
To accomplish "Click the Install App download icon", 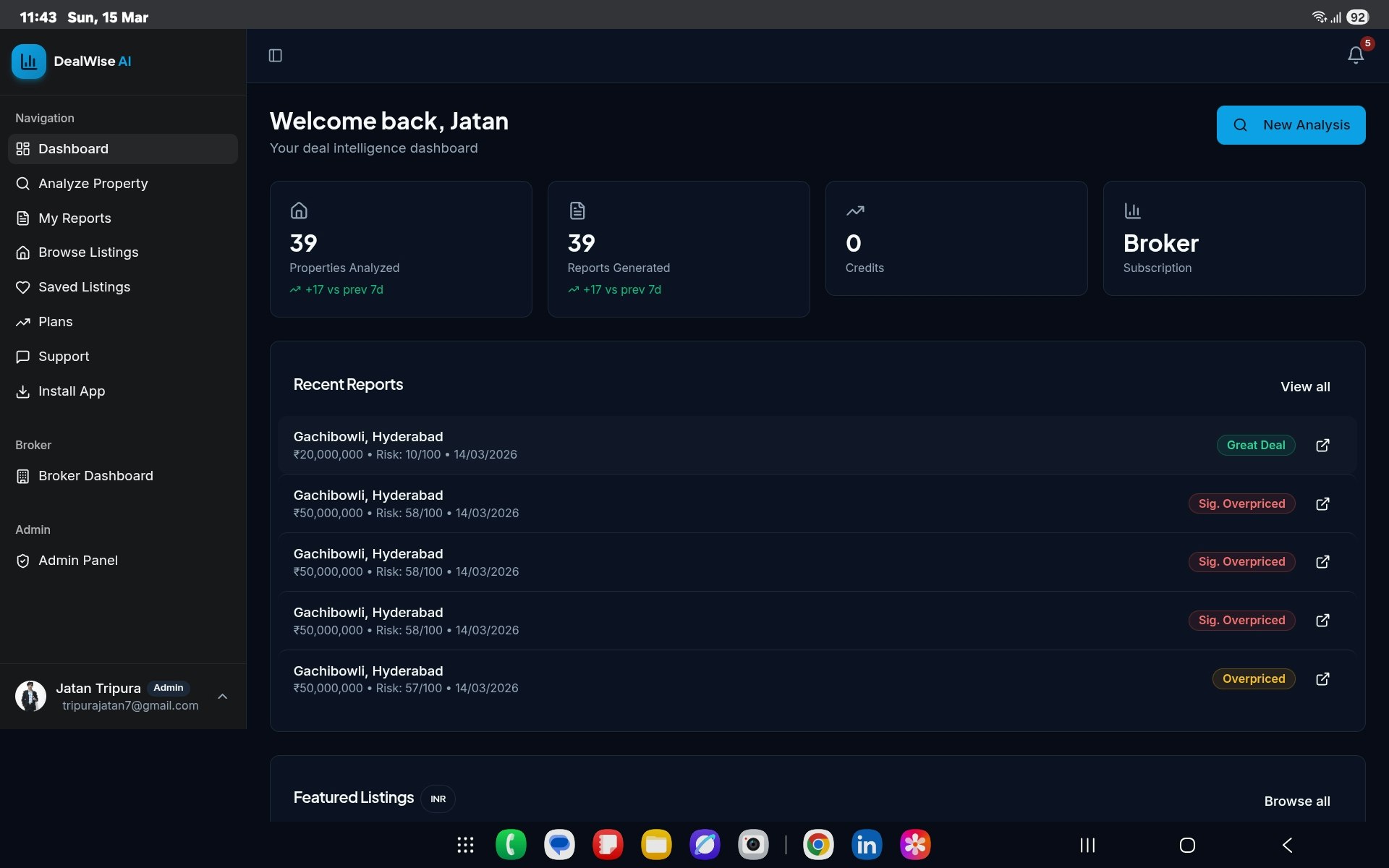I will point(22,391).
